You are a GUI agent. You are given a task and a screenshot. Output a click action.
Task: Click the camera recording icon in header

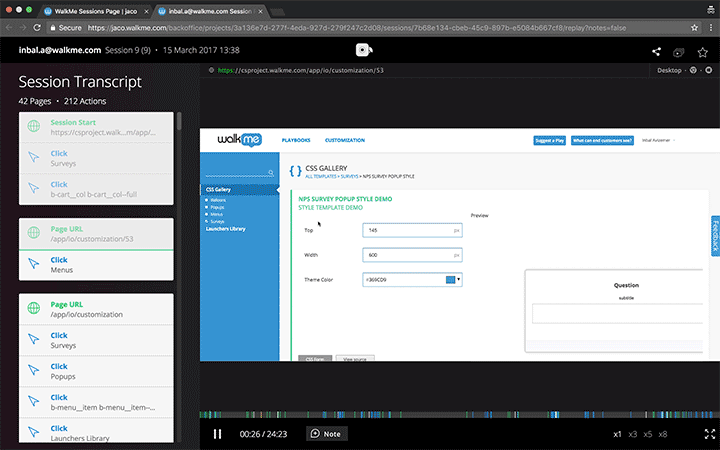[x=364, y=50]
